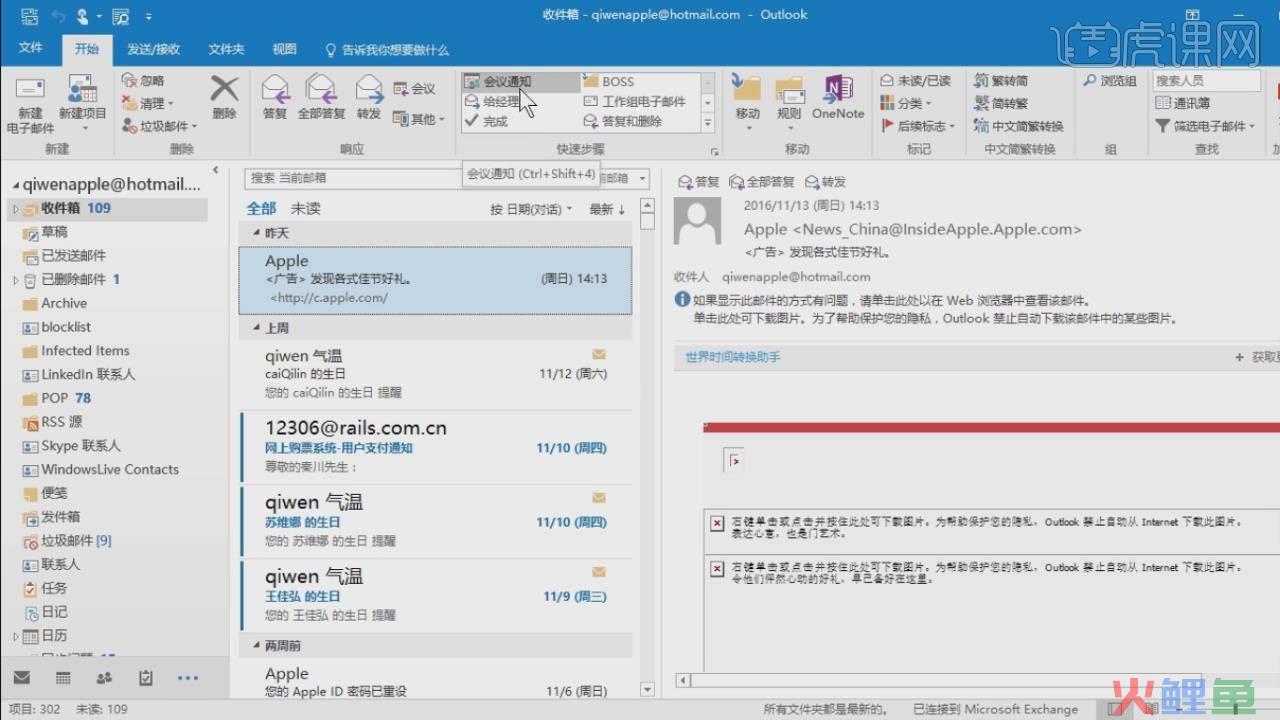
Task: Switch to 视图 ribbon tab
Action: point(285,49)
